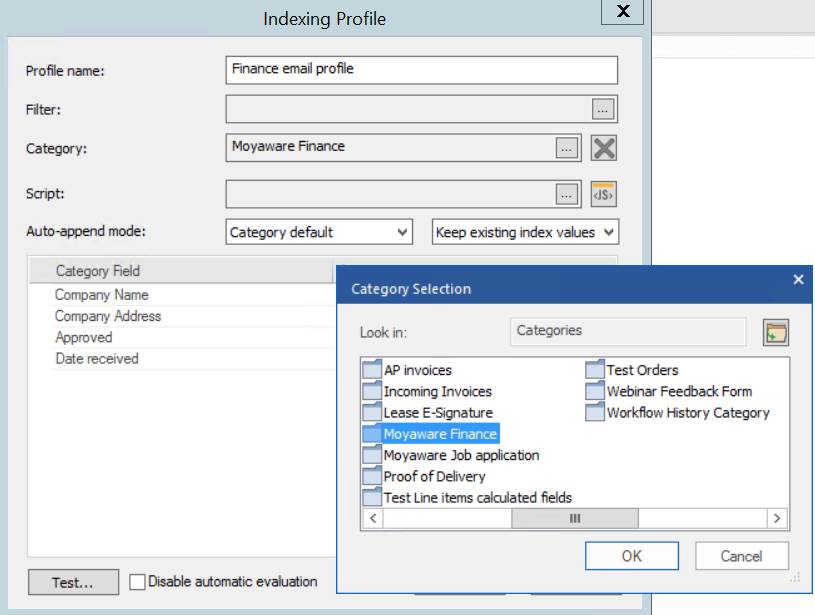Click the Moyaware Finance category icon
815x615 pixels.
pos(372,433)
